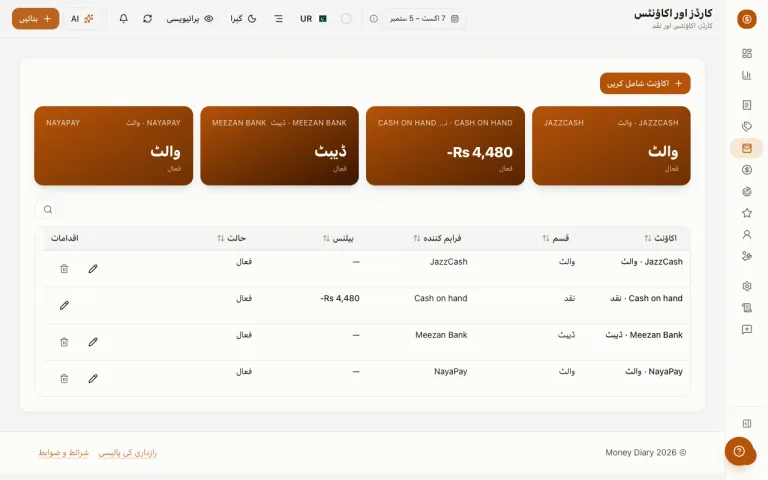
Task: Open the scroll log icon in sidebar
Action: [x=746, y=308]
